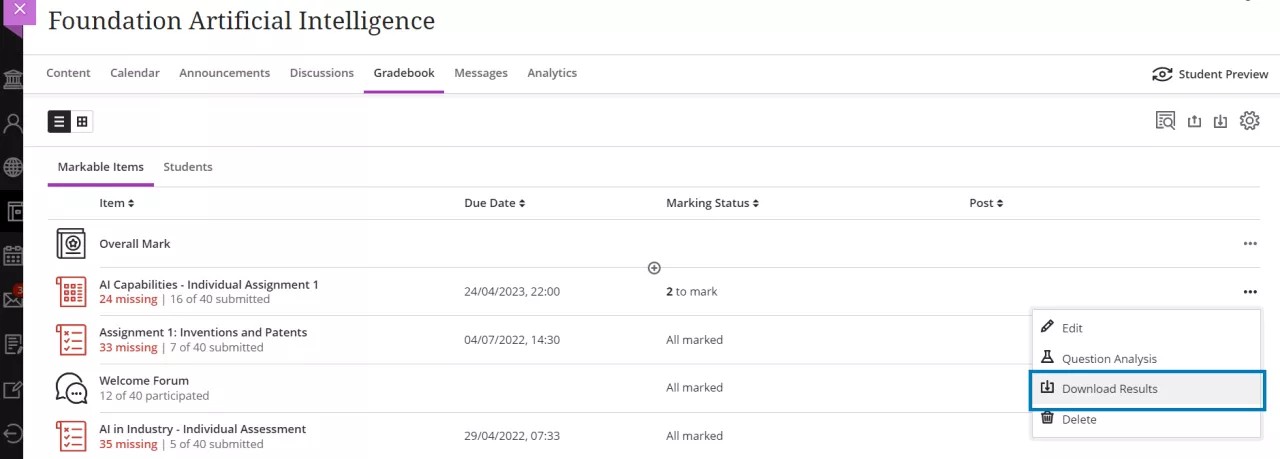The height and width of the screenshot is (459, 1280).
Task: Click the add item plus circle icon
Action: click(654, 268)
